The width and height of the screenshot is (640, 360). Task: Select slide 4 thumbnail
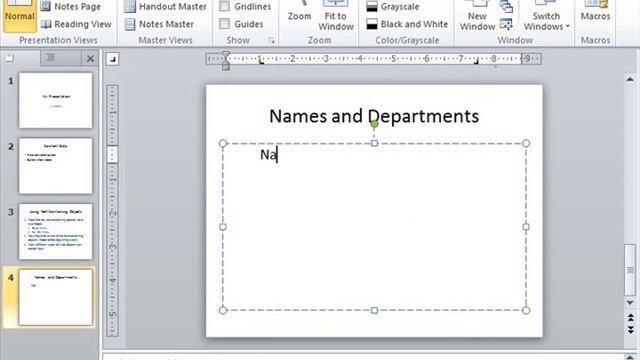(56, 297)
